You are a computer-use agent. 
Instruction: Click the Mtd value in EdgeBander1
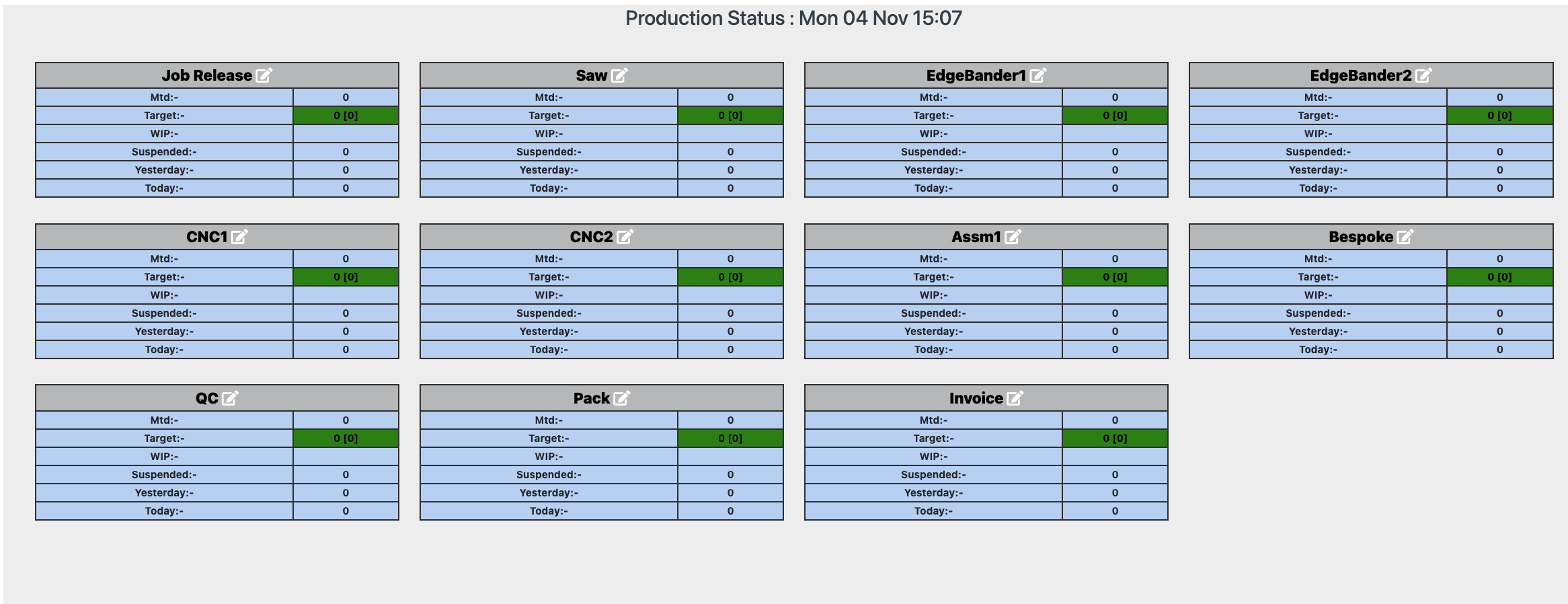coord(1115,98)
